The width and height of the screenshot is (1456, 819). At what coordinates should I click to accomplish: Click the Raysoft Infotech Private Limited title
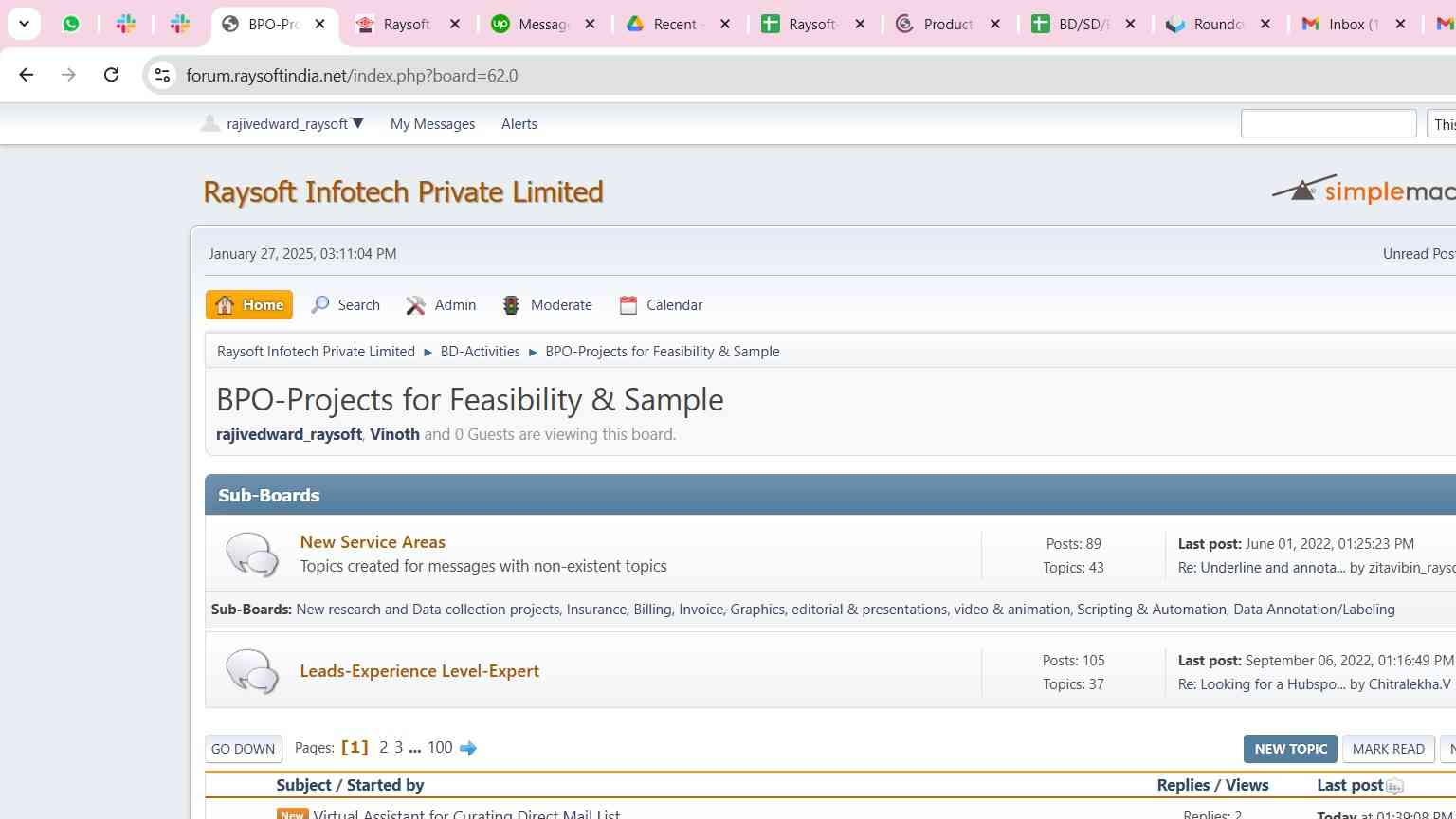[403, 191]
